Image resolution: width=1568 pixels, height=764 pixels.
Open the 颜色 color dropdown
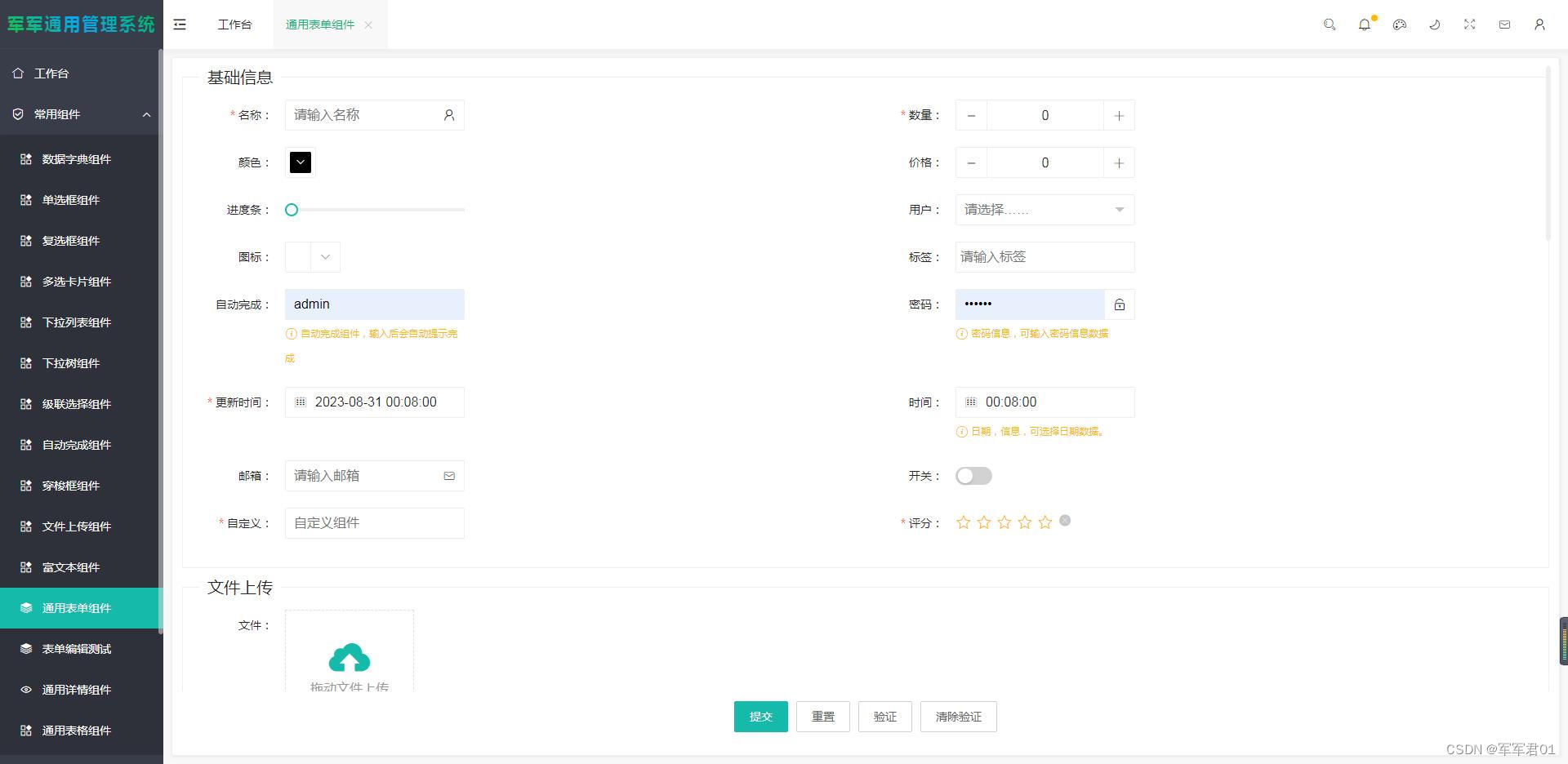[x=300, y=162]
